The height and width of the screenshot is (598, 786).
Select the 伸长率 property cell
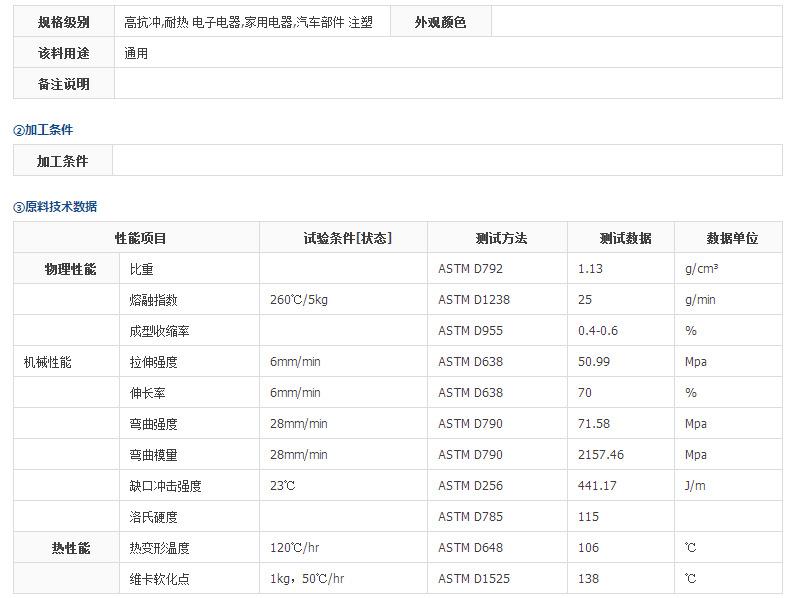190,393
